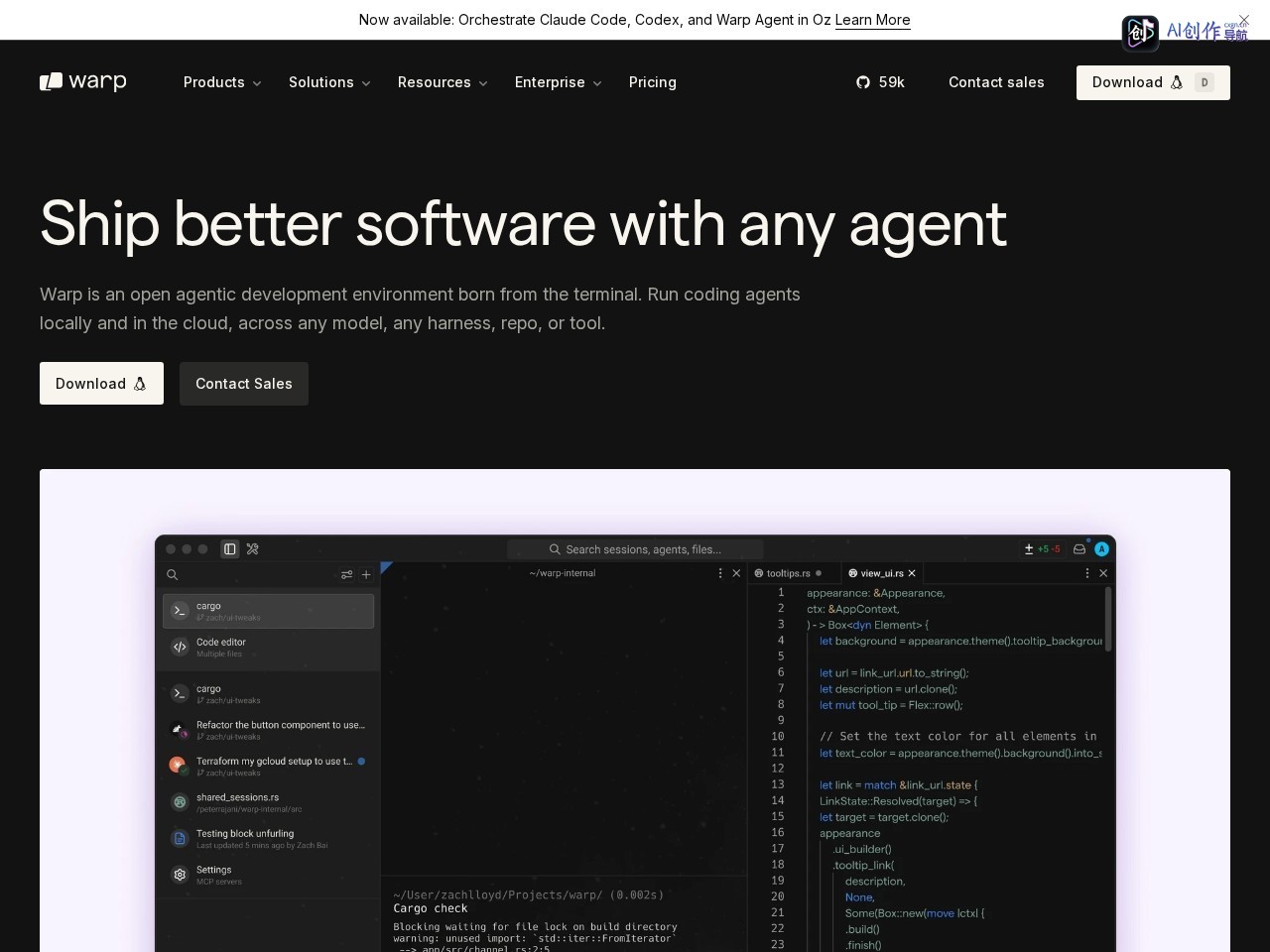1270x952 pixels.
Task: Click the blue unread dot on Terraform row
Action: [361, 762]
